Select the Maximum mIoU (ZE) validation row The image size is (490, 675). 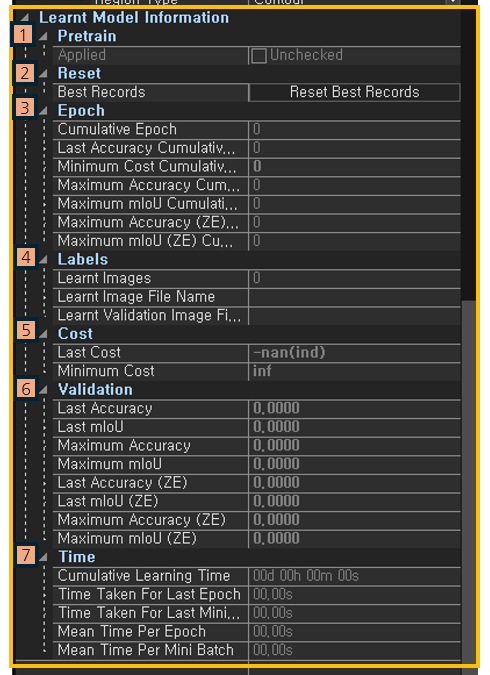pos(257,539)
